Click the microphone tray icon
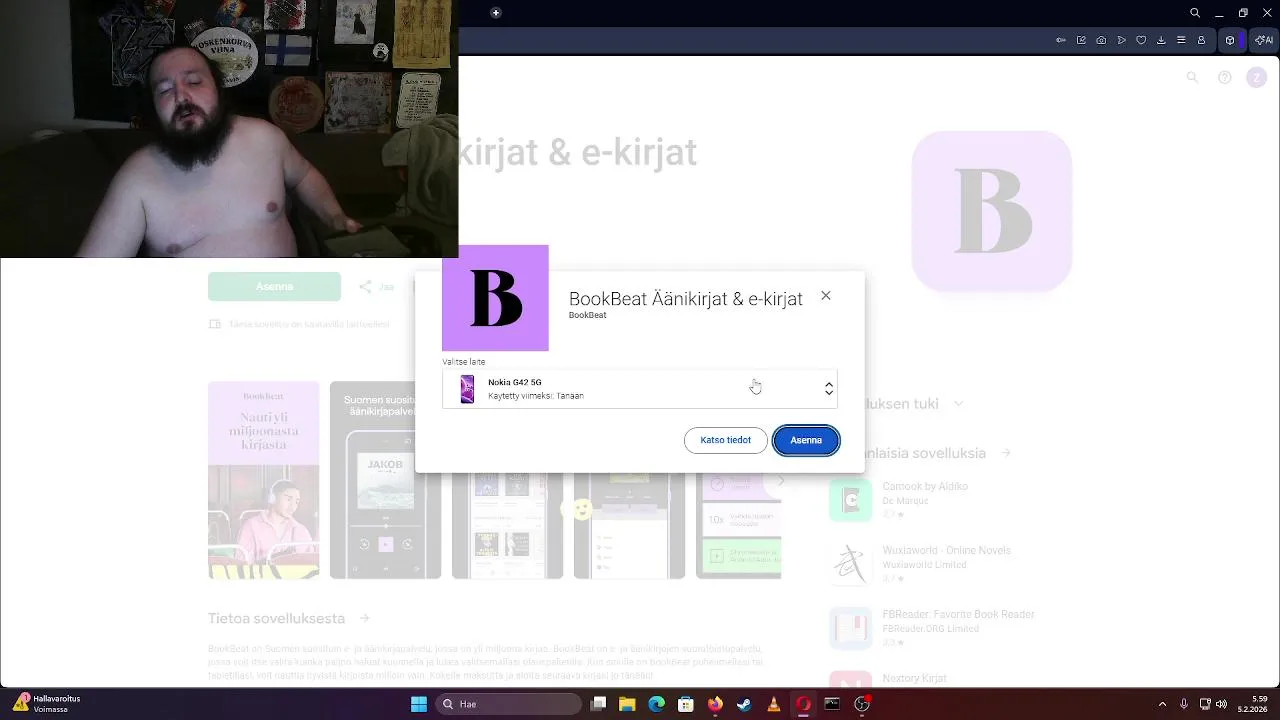This screenshot has width=1280, height=720. pos(1184,704)
